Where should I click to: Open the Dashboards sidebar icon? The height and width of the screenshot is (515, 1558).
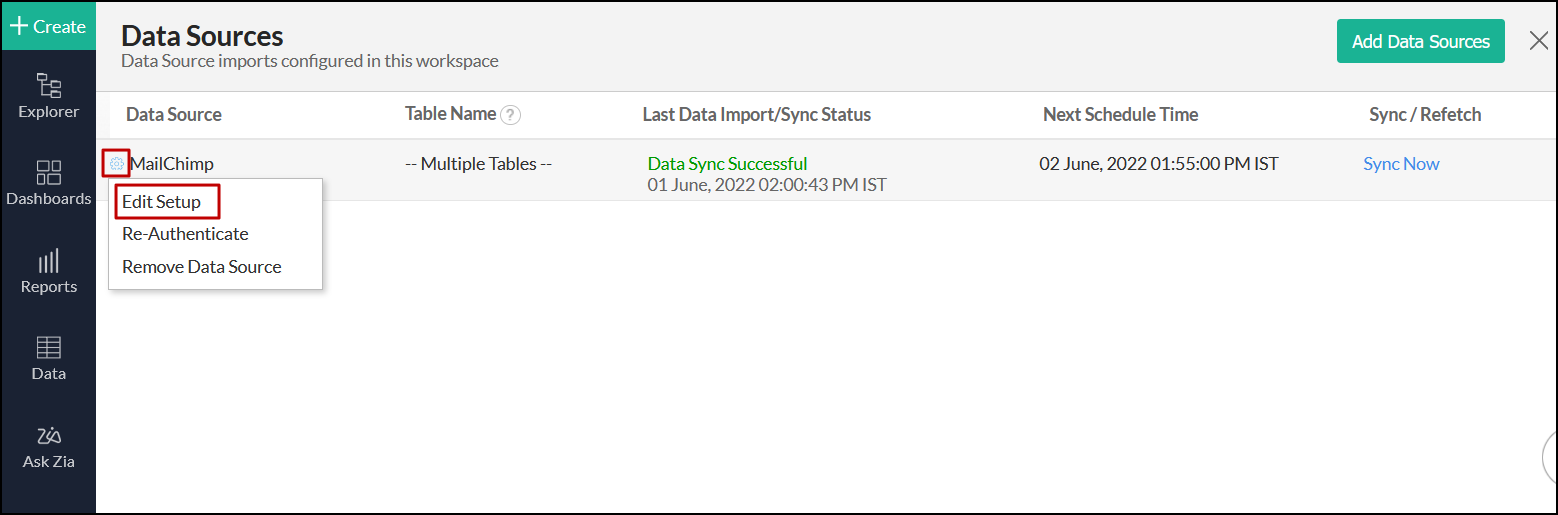coord(48,183)
